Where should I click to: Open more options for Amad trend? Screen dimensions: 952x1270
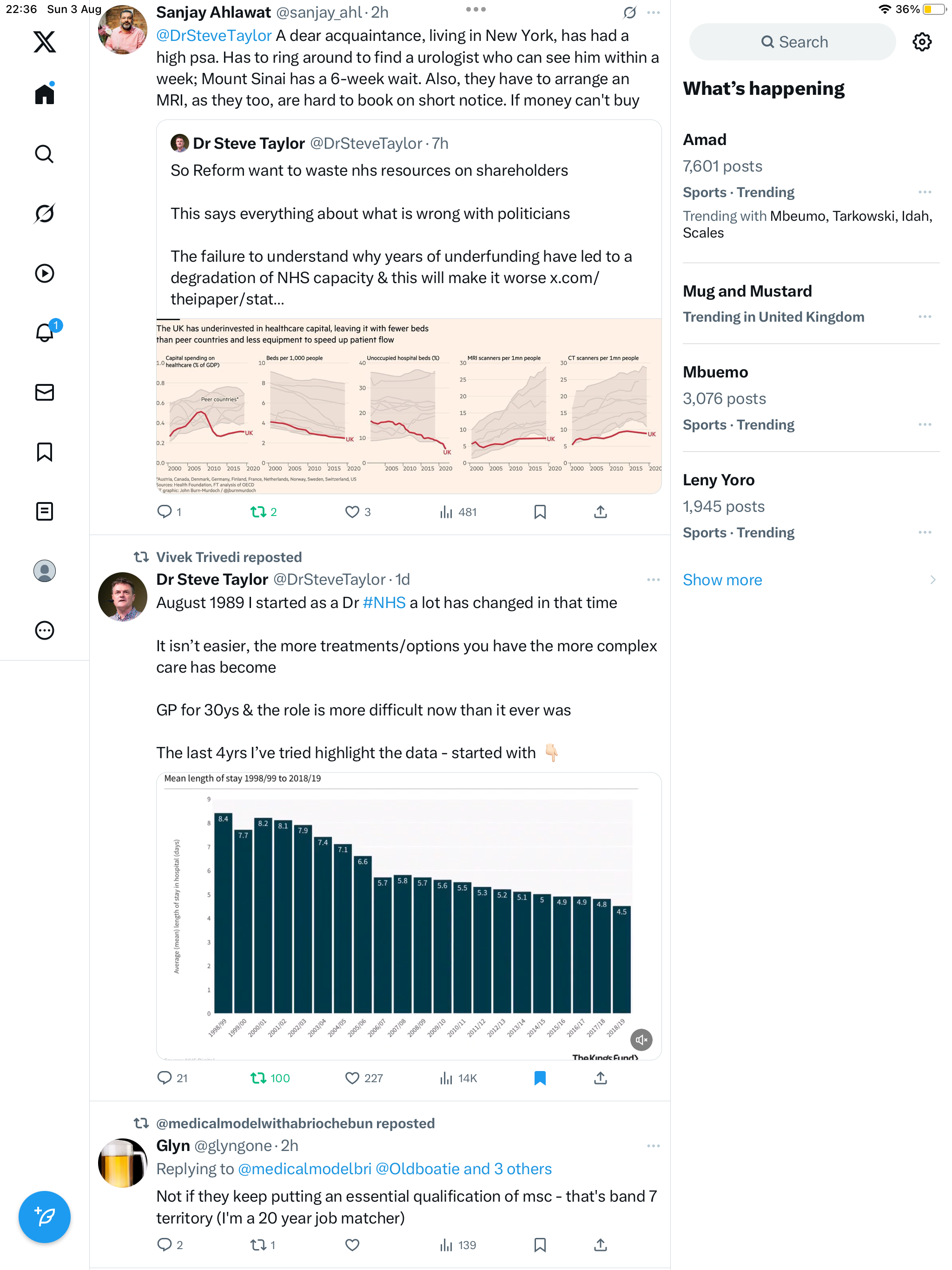[x=925, y=192]
